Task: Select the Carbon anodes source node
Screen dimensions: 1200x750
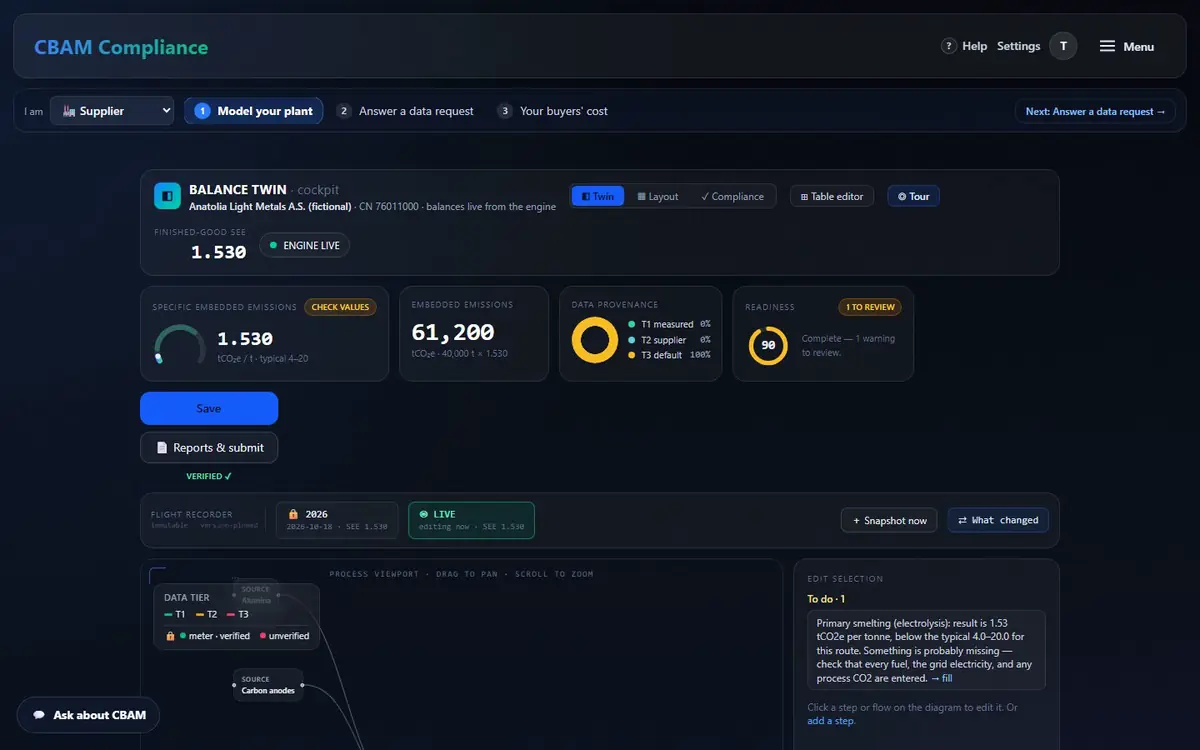Action: click(268, 685)
